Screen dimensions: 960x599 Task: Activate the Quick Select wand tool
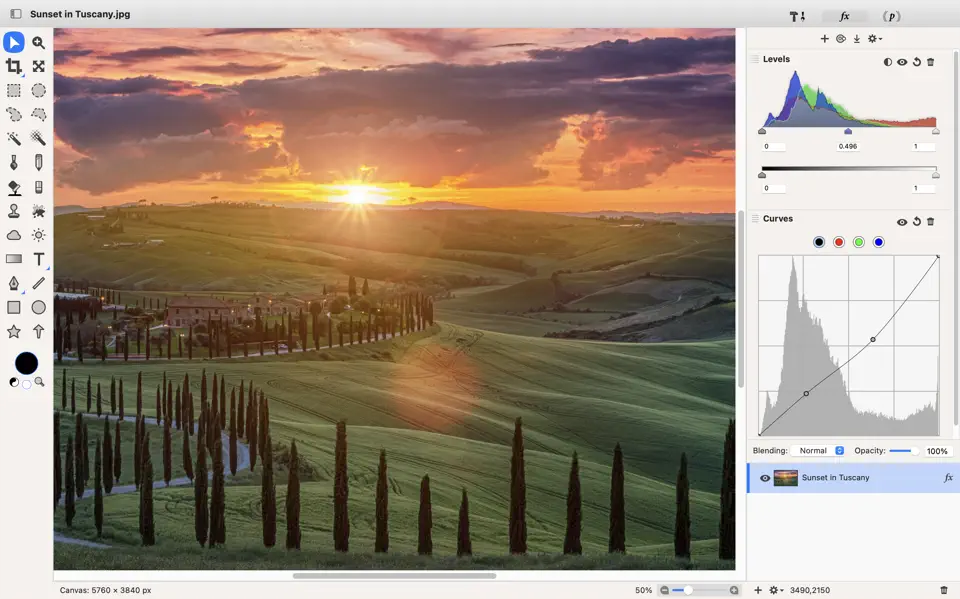[x=39, y=138]
